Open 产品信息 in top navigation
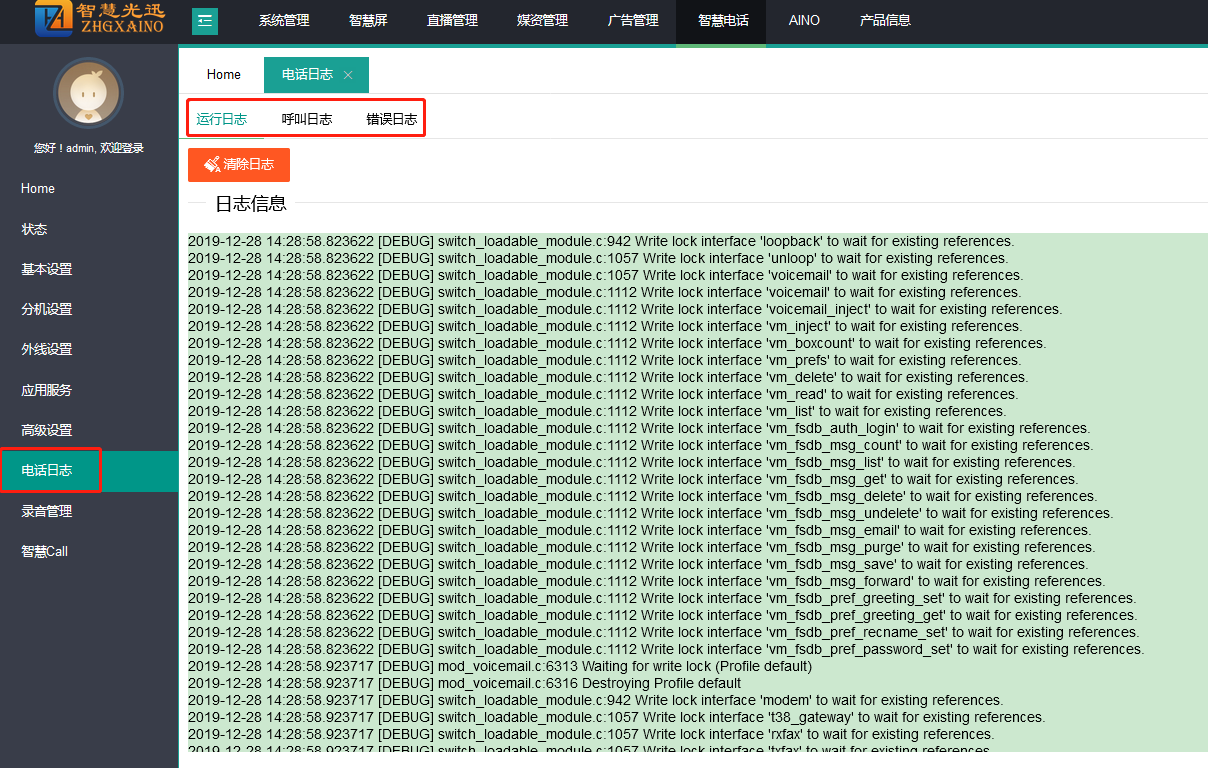This screenshot has height=768, width=1208. [885, 21]
